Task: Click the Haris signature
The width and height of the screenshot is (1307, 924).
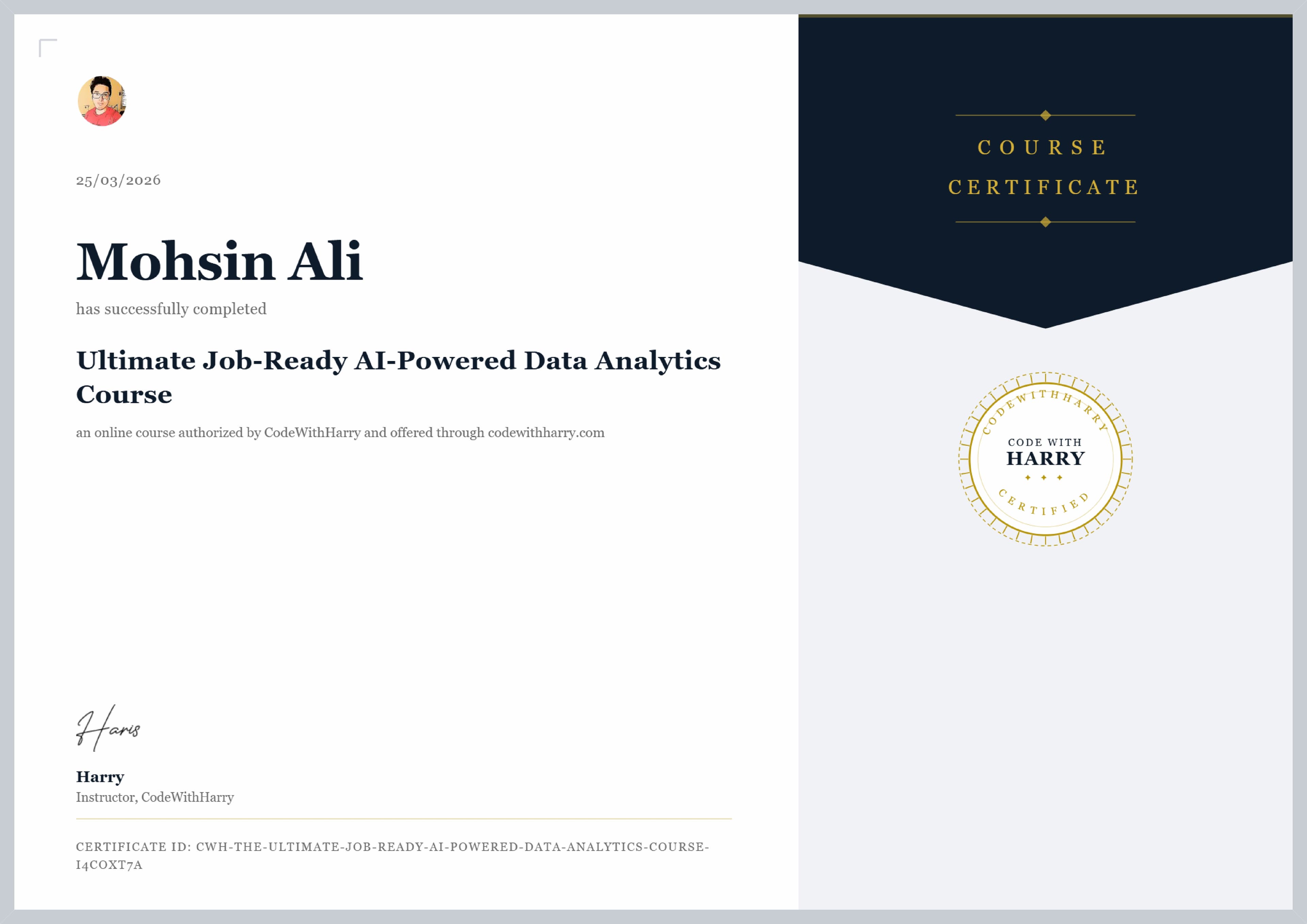Action: 108,728
